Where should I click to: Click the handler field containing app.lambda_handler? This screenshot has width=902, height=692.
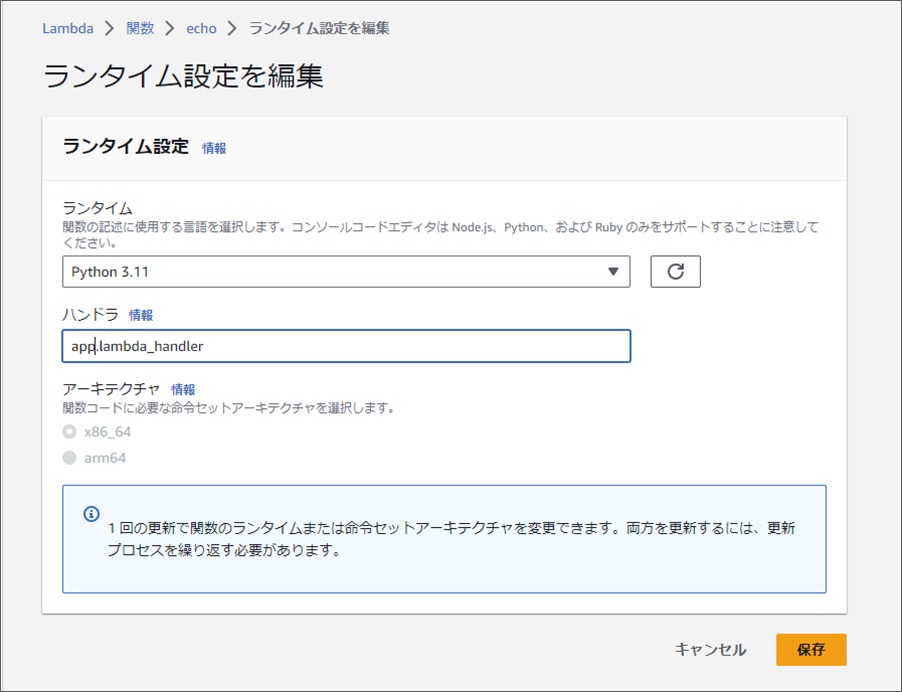click(x=345, y=346)
